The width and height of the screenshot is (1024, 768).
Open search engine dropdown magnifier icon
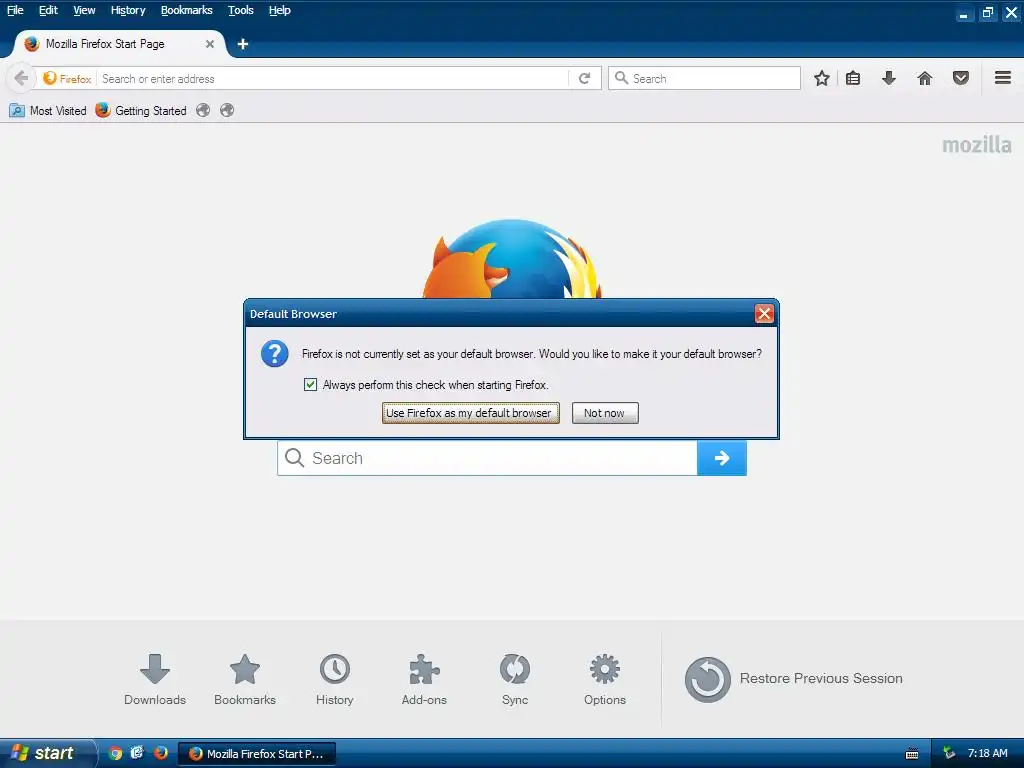pos(621,78)
